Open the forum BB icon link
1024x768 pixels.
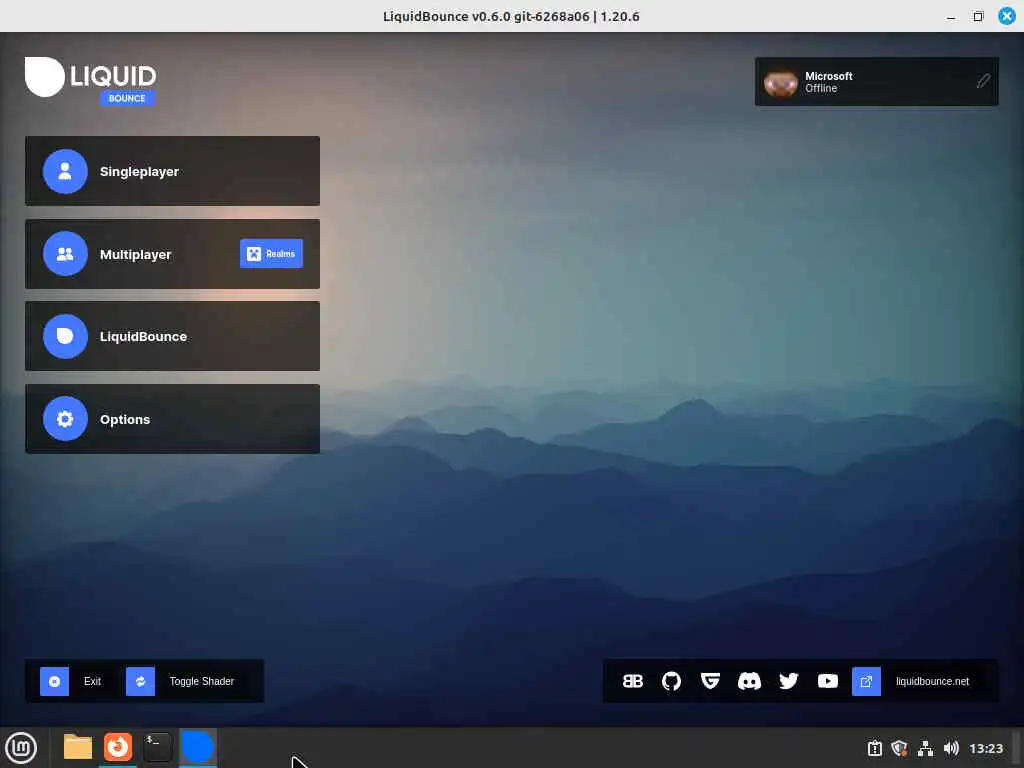click(x=632, y=681)
